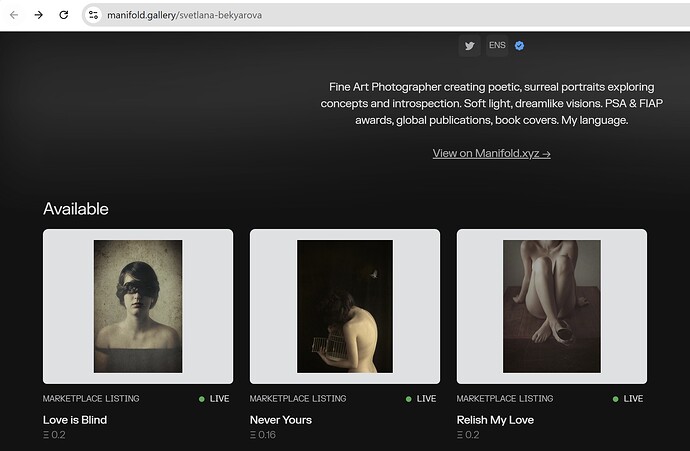This screenshot has width=690, height=451.
Task: Focus the manifold.gallery address bar
Action: [x=300, y=15]
